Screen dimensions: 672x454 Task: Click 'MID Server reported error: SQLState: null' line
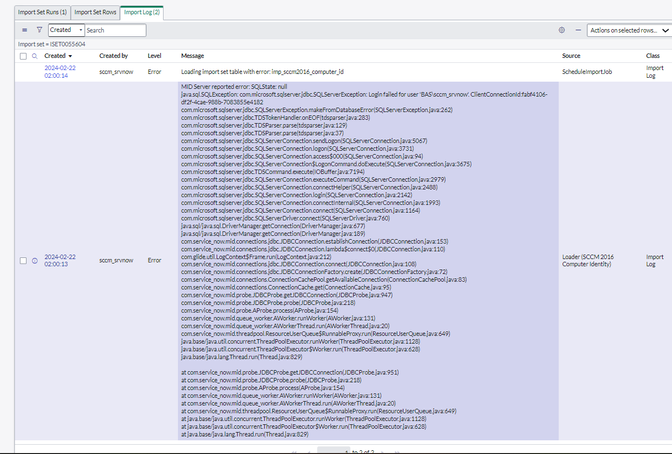(234, 87)
